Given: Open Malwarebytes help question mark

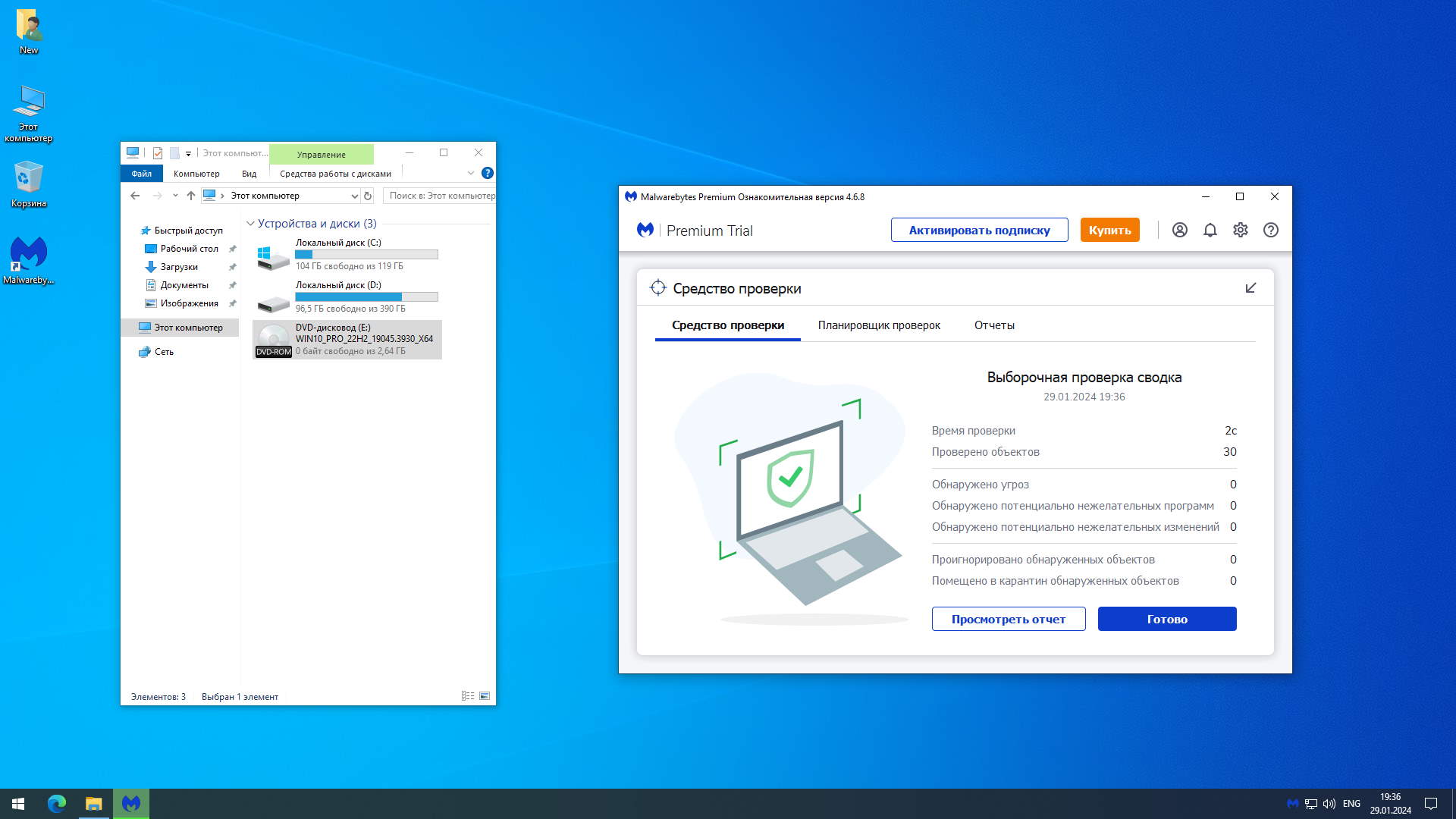Looking at the screenshot, I should (1270, 230).
